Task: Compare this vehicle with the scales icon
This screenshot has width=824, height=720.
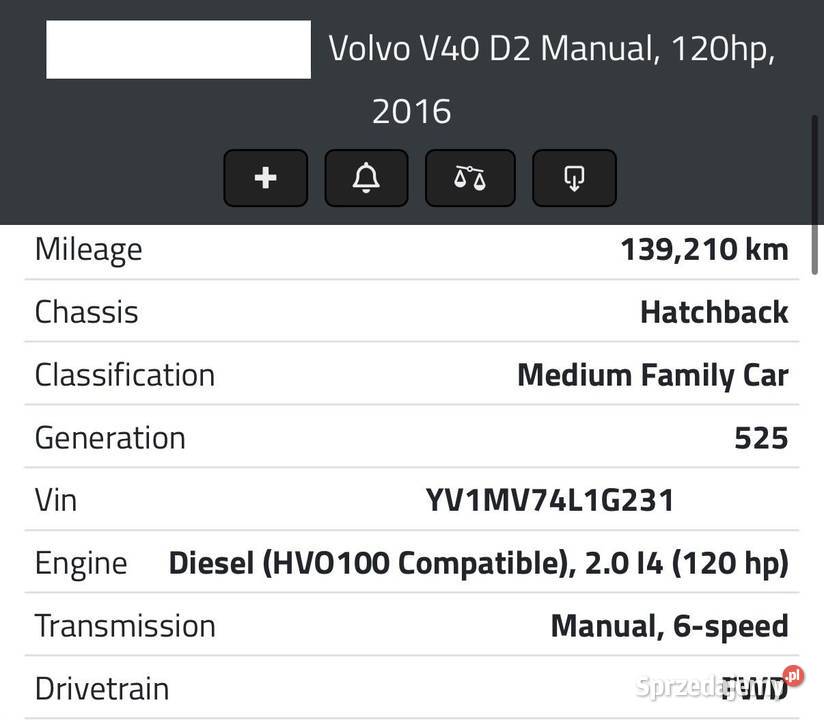Action: click(x=470, y=178)
